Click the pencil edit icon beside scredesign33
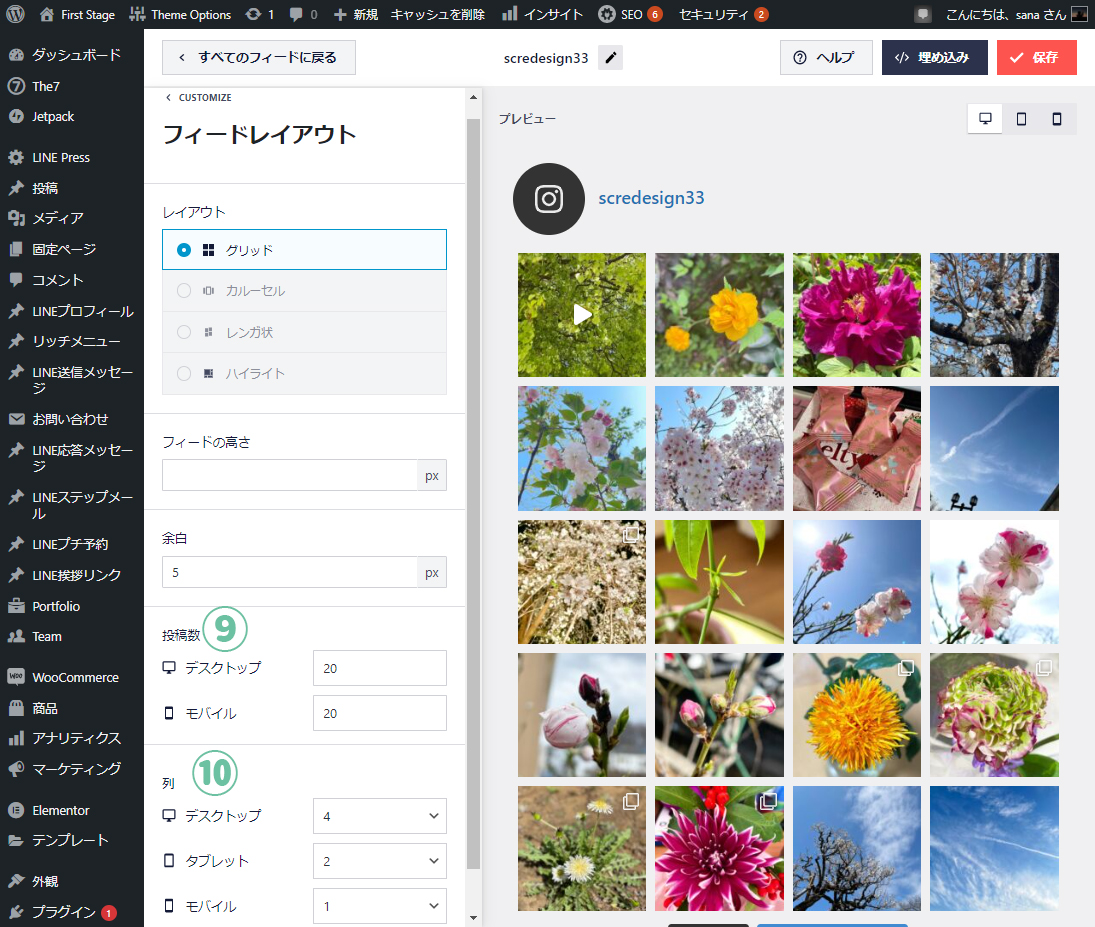This screenshot has width=1095, height=927. (x=610, y=58)
